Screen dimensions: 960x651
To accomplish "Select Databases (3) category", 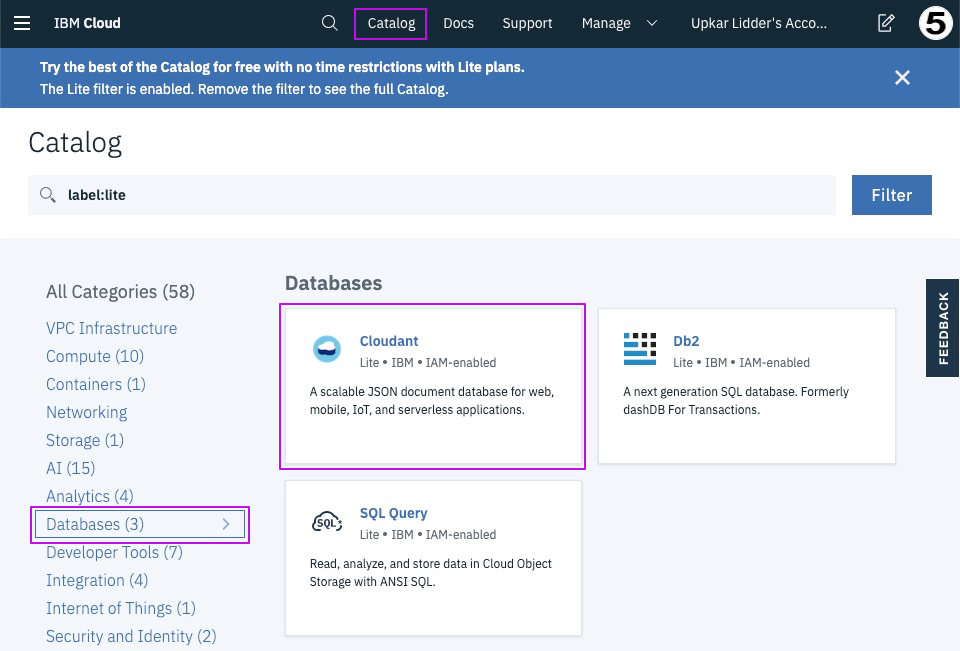I will tap(140, 524).
